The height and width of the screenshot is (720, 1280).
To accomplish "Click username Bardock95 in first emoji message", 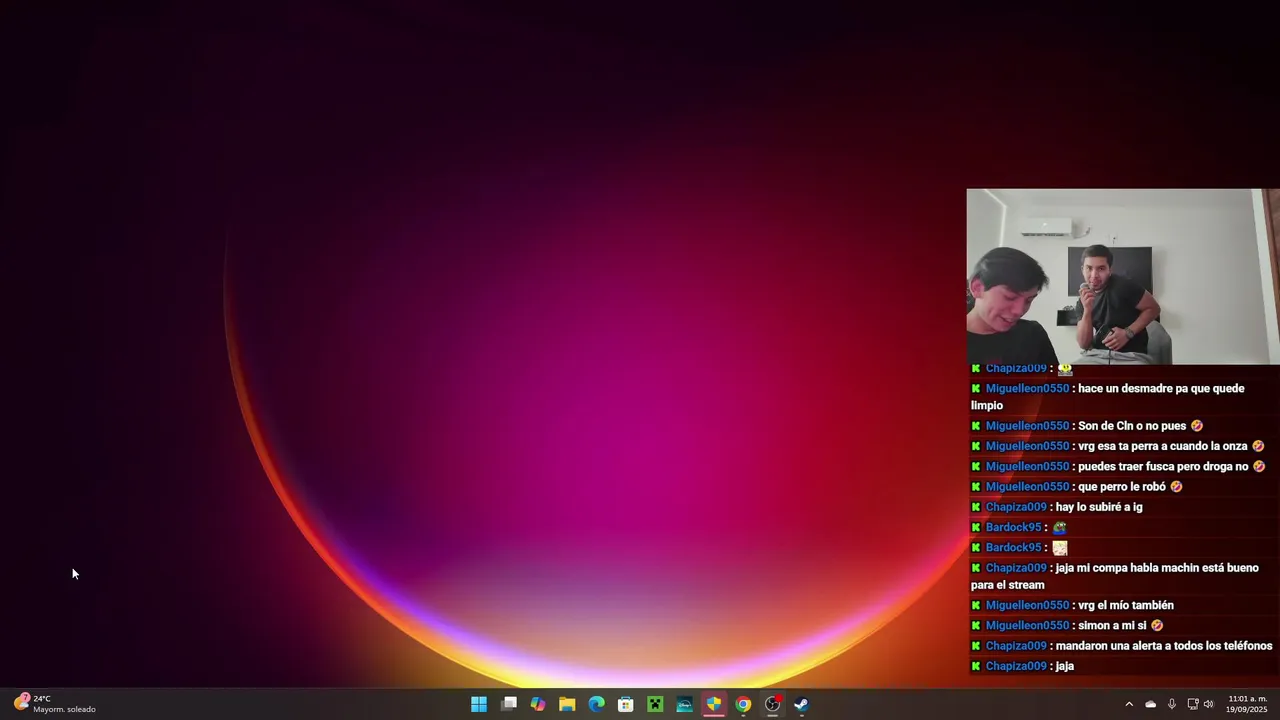I will click(x=1013, y=527).
